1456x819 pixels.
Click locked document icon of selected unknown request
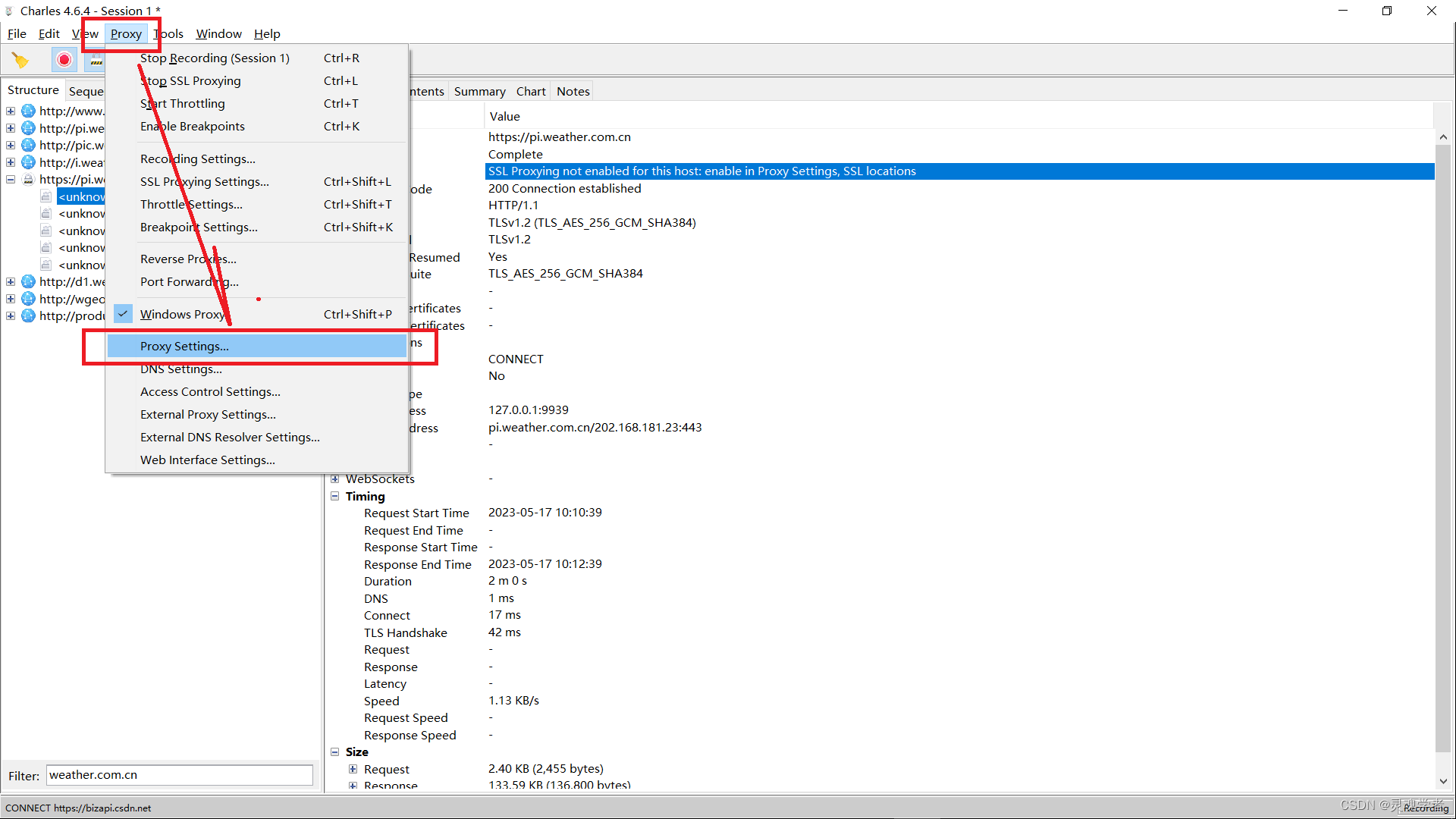tap(47, 197)
